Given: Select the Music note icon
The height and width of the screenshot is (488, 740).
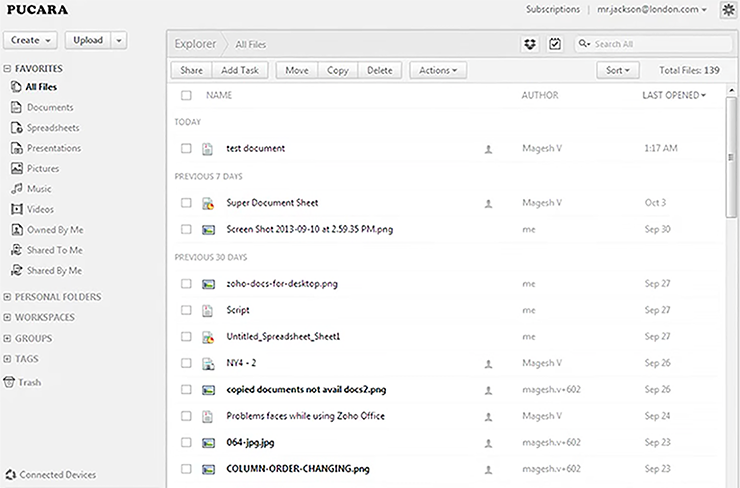Looking at the screenshot, I should [17, 189].
